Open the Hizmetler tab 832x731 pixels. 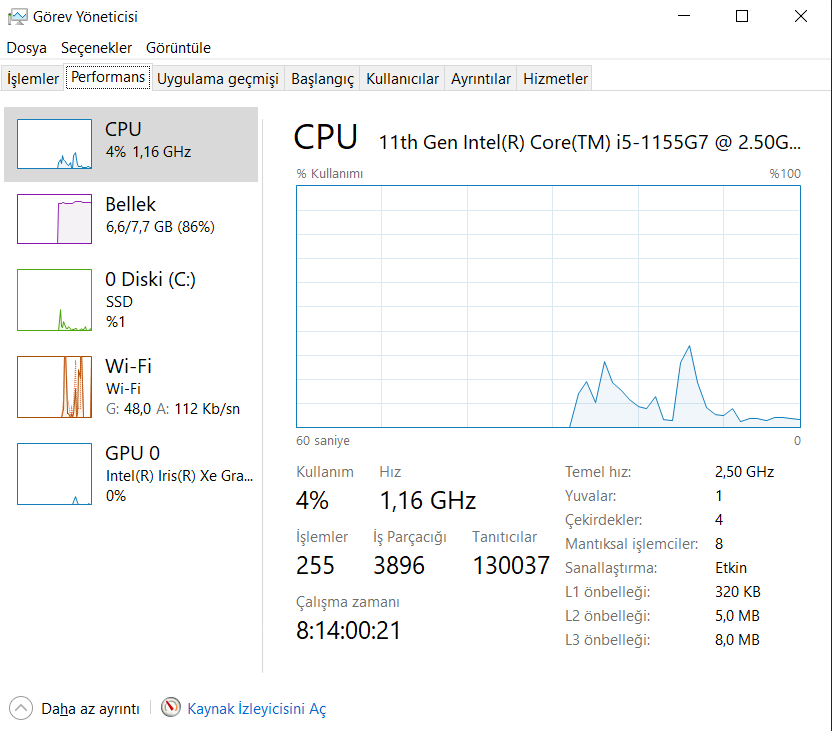click(x=555, y=79)
